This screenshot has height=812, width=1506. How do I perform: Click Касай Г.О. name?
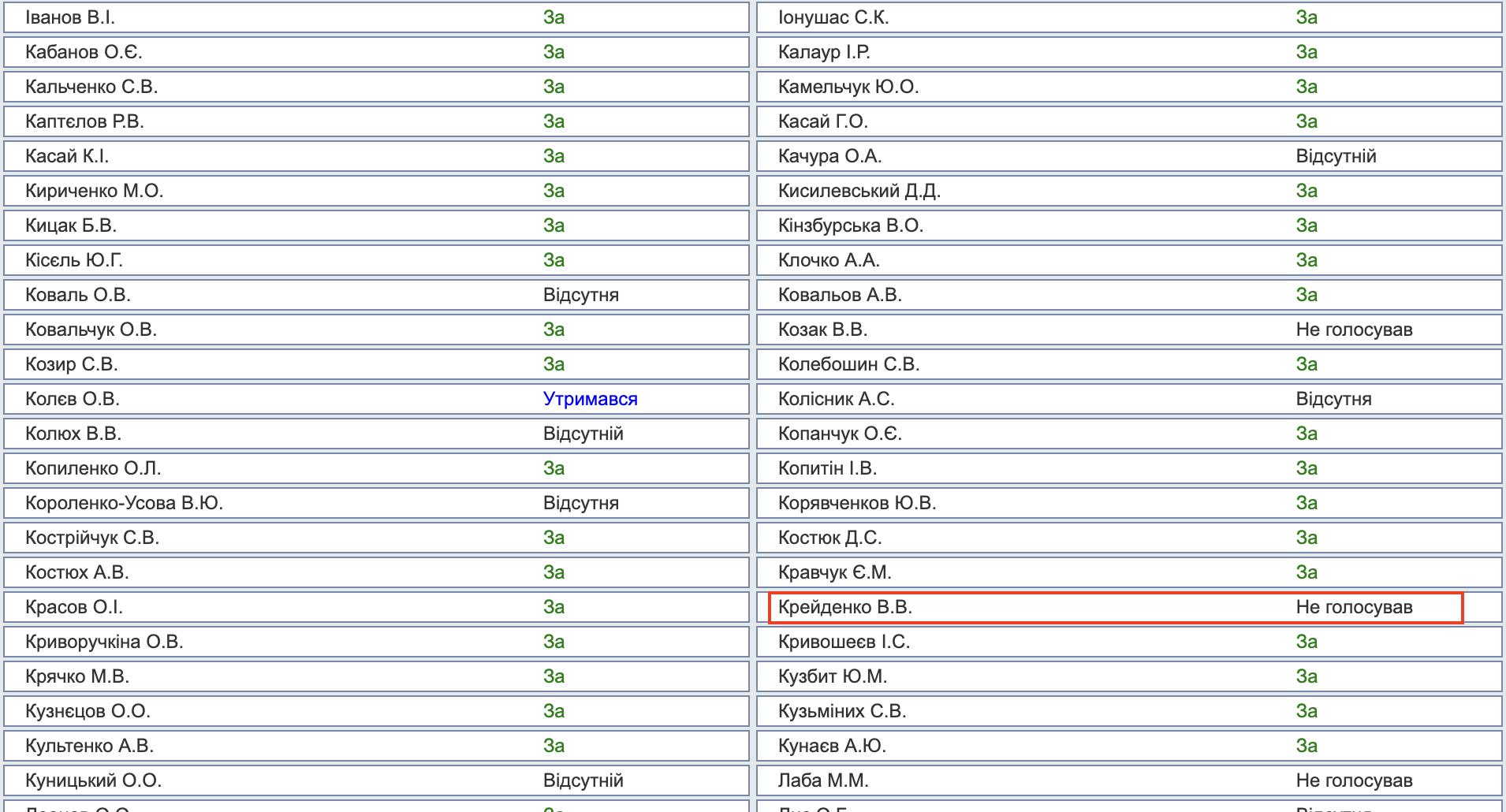(823, 121)
